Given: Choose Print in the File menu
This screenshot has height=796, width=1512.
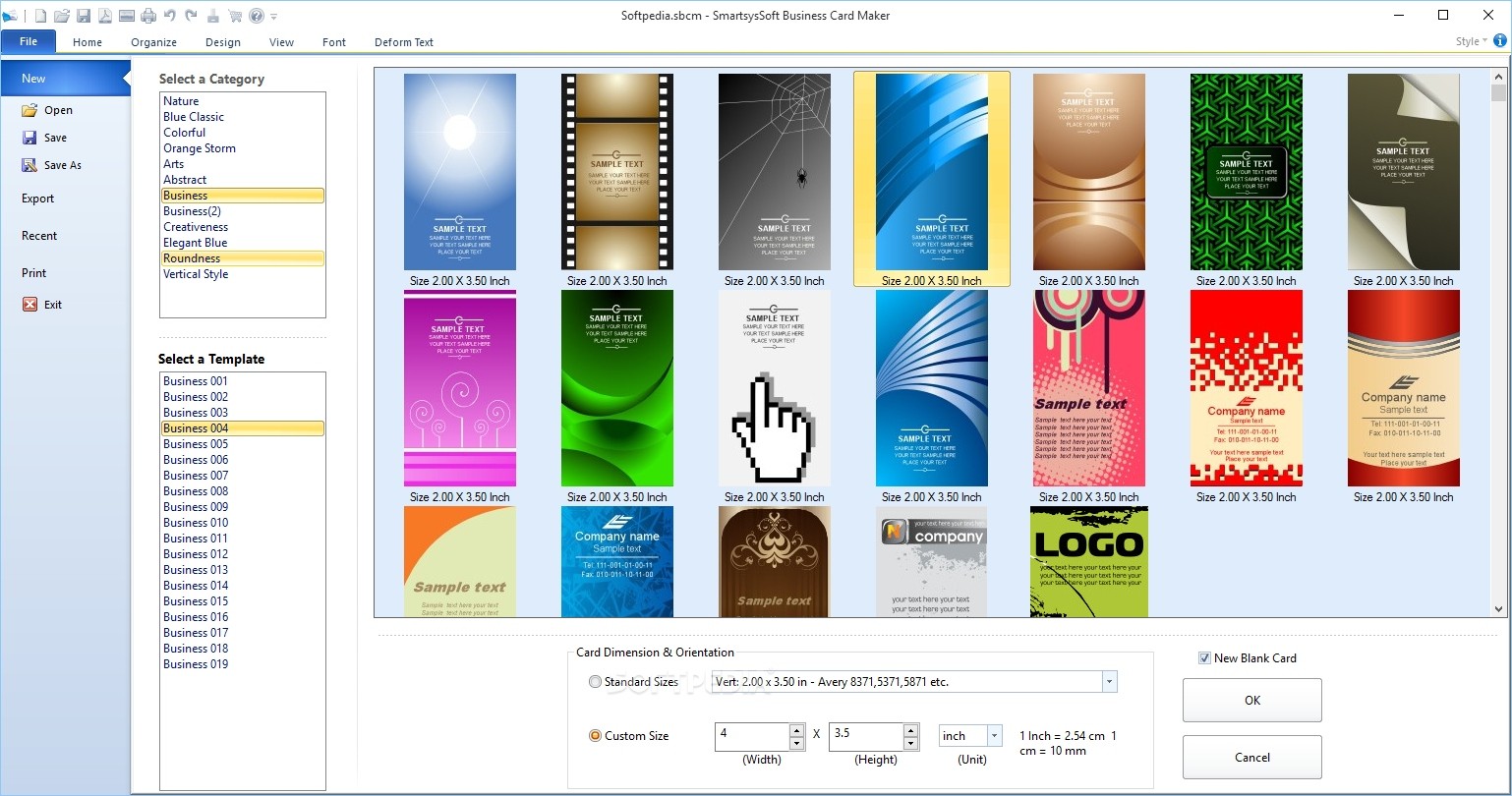Looking at the screenshot, I should point(34,273).
